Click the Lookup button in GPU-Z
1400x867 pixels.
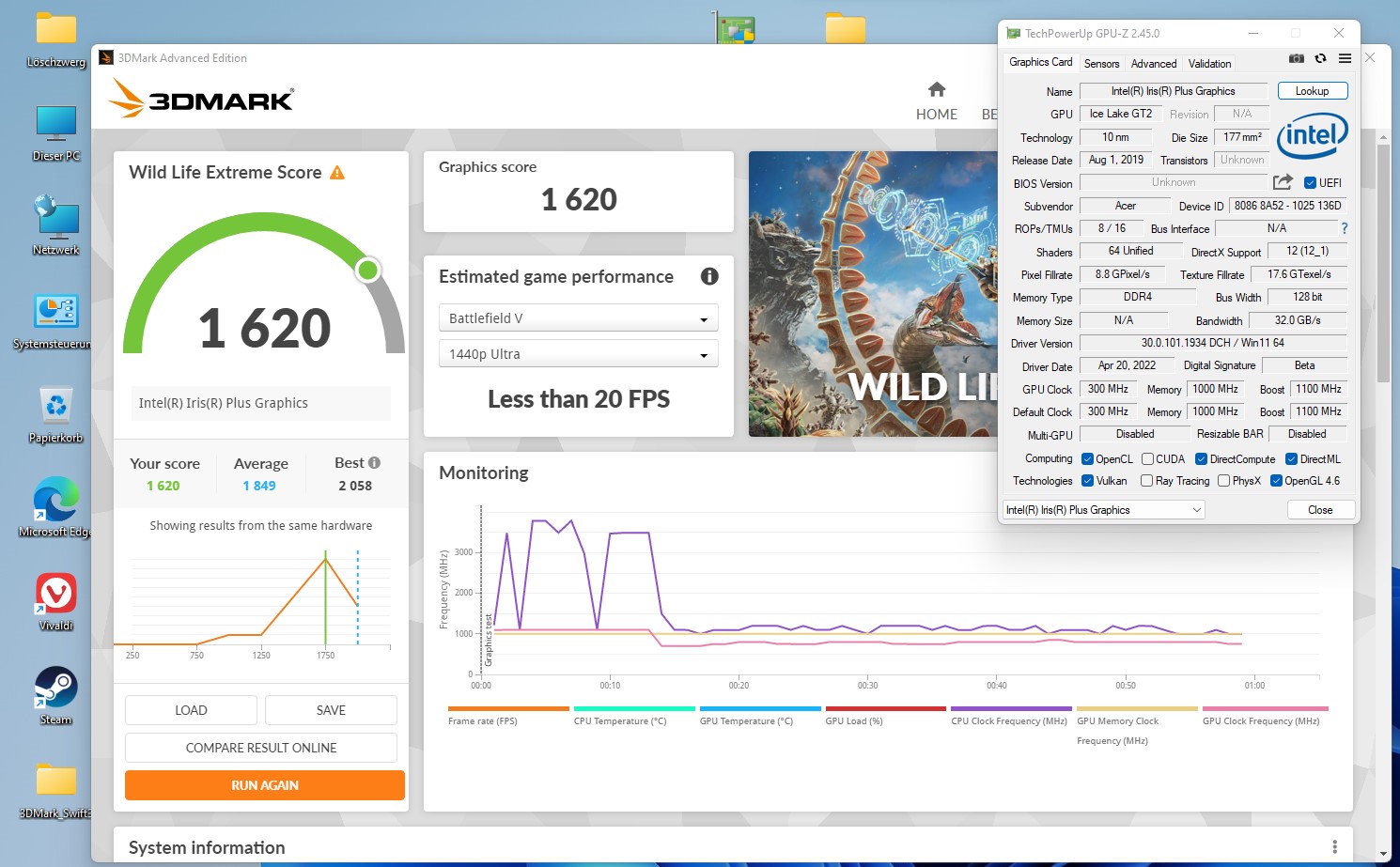1313,91
